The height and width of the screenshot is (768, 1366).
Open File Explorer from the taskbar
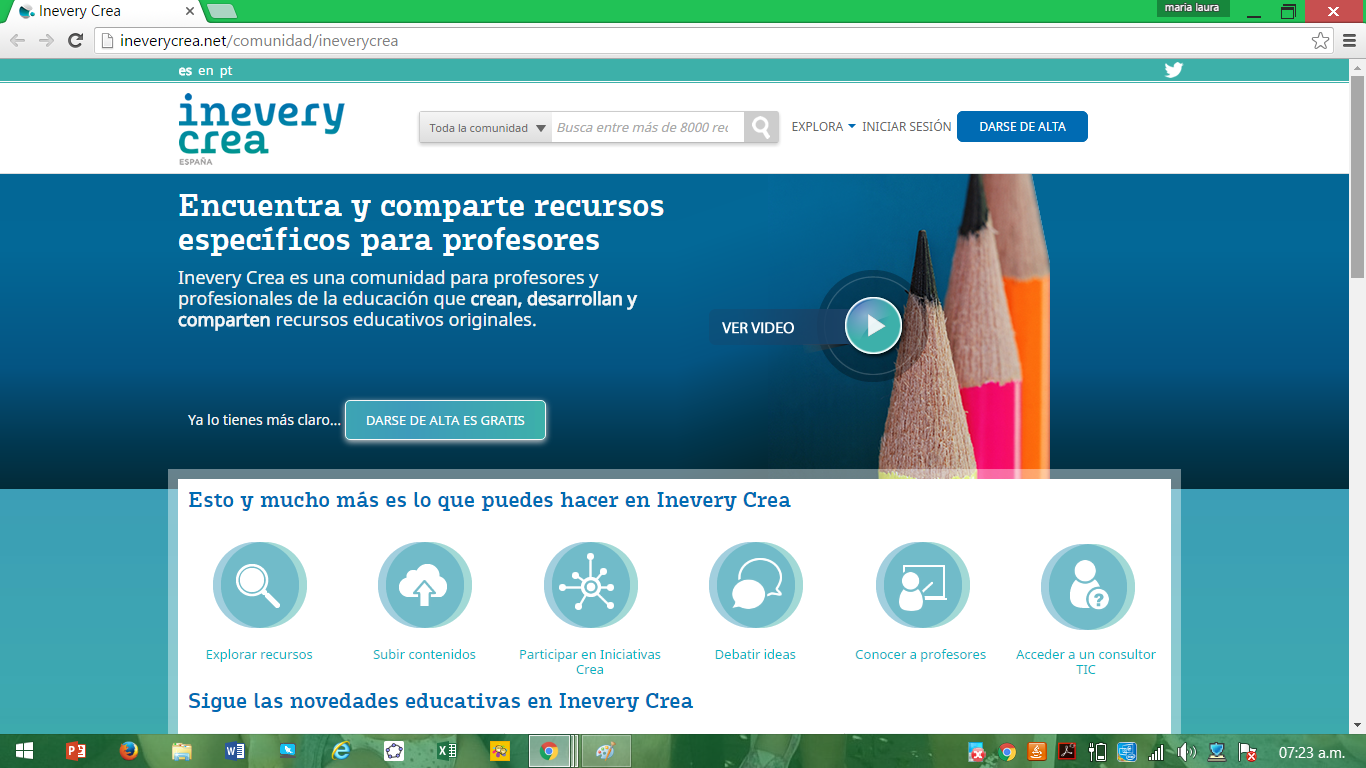coord(181,751)
